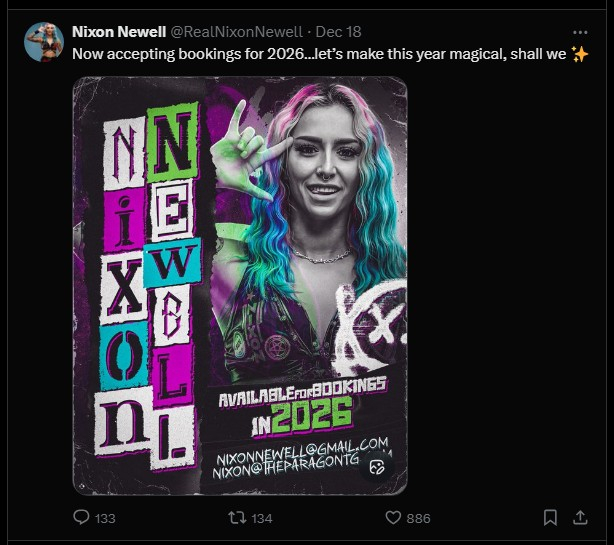This screenshot has width=614, height=545.
Task: Open the booking poster image
Action: click(x=240, y=285)
